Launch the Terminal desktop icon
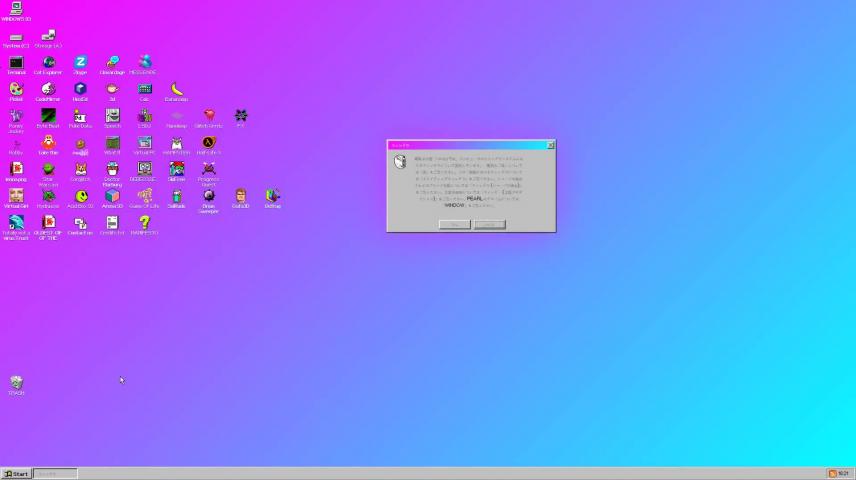856x480 pixels. click(16, 65)
